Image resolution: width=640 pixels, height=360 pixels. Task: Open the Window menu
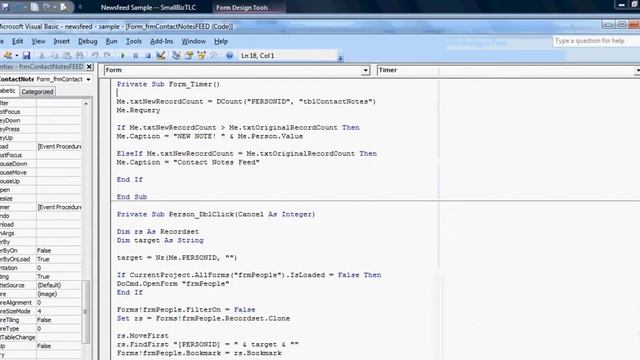pyautogui.click(x=193, y=41)
